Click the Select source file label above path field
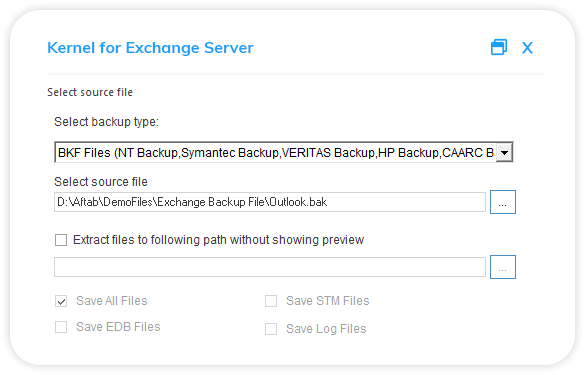585x375 pixels. (101, 182)
